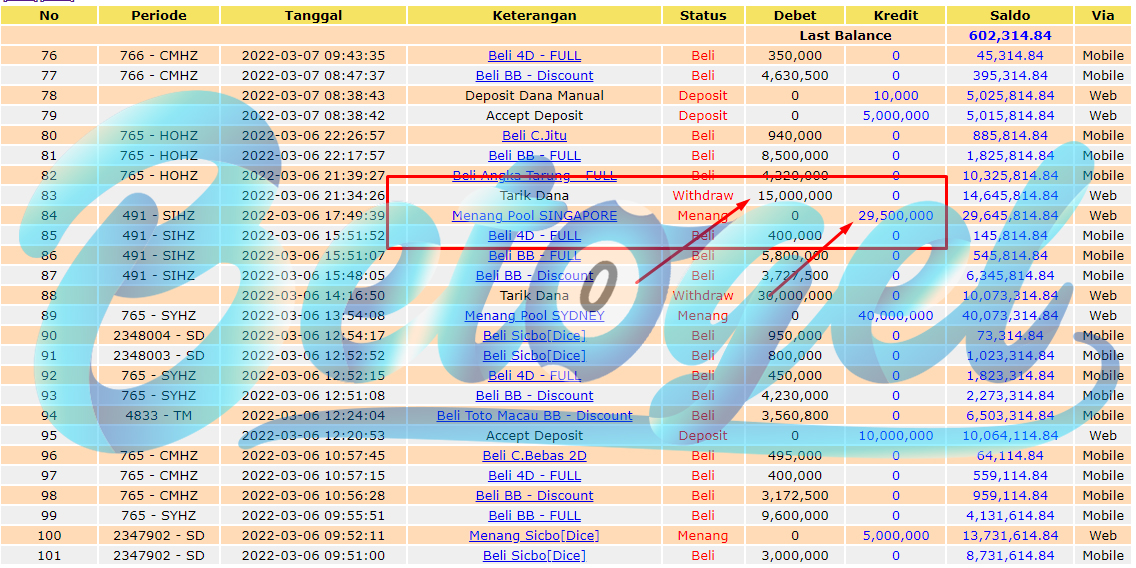Click kredit amount 40,000,000 in row 89
This screenshot has width=1136, height=568.
[895, 315]
